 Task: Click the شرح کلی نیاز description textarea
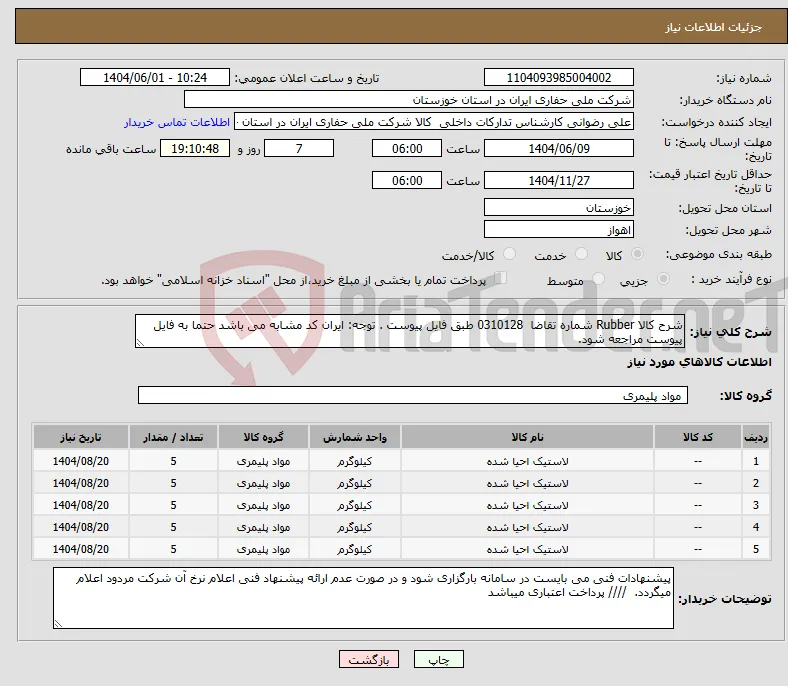(x=409, y=331)
